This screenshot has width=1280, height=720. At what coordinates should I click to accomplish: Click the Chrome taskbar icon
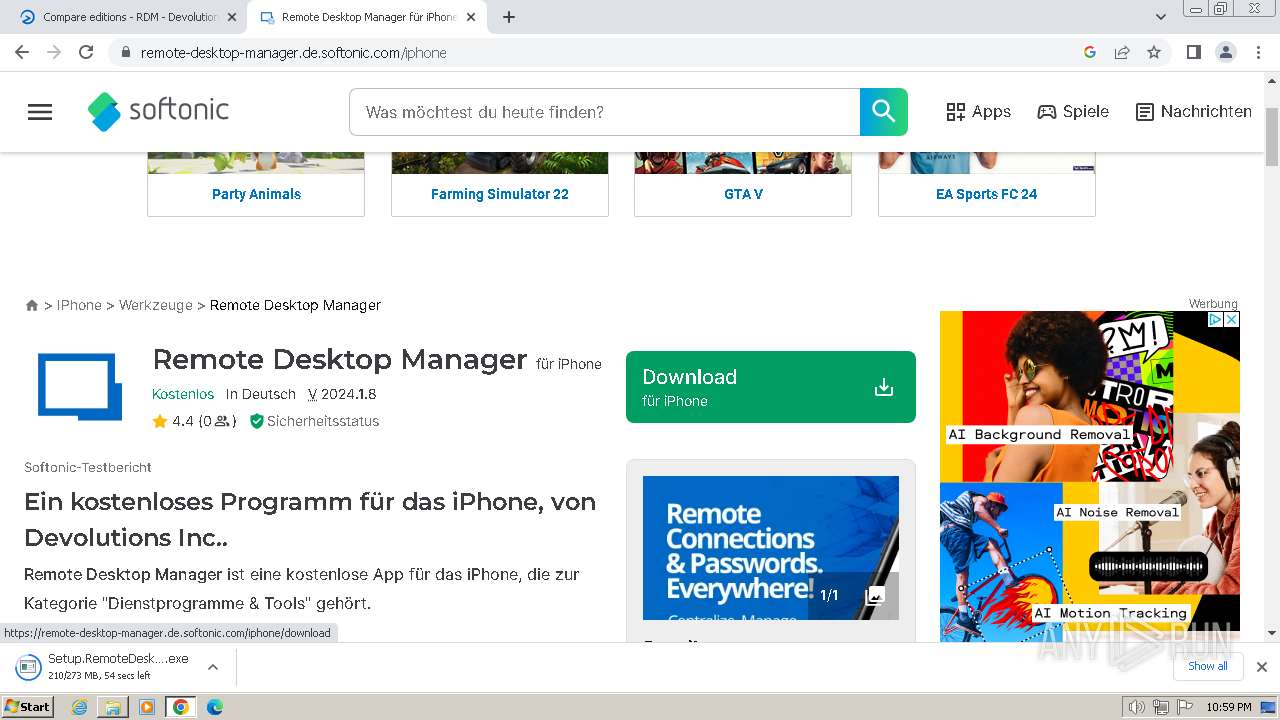180,707
